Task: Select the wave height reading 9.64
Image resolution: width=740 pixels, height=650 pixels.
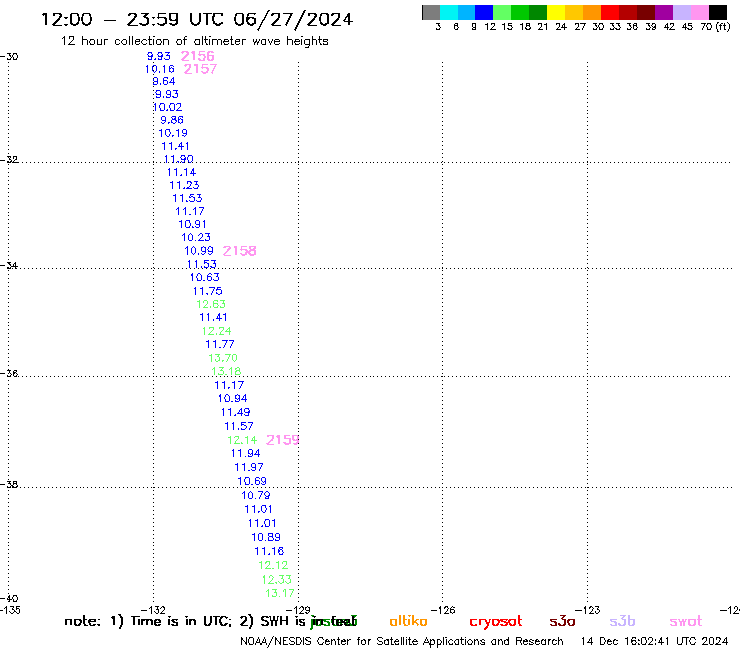Action: click(x=164, y=81)
